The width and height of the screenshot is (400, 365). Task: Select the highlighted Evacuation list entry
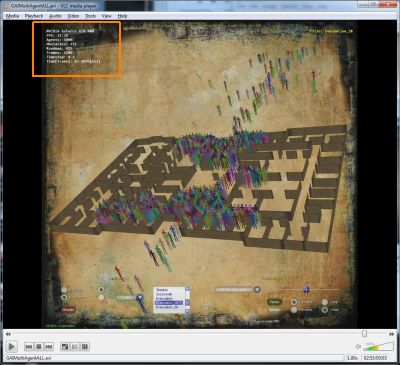[x=169, y=303]
